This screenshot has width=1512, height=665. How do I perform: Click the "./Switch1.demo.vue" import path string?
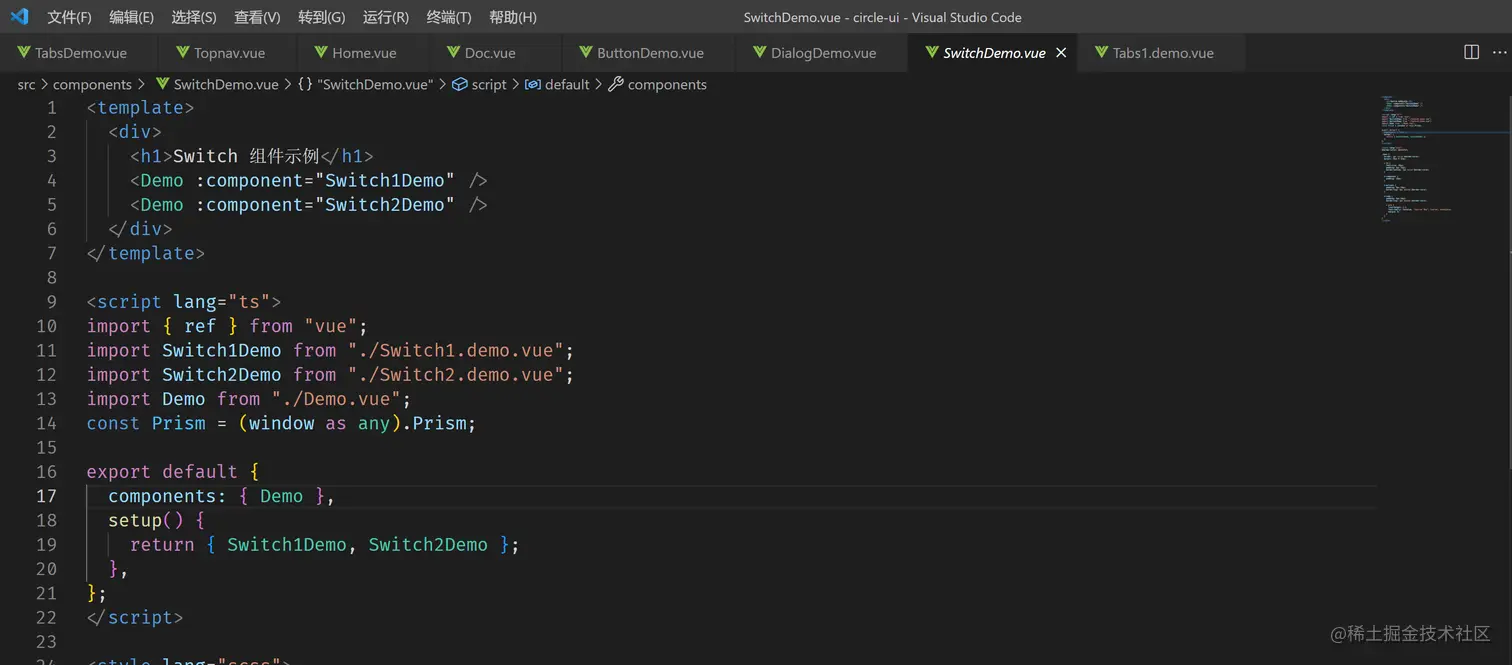pyautogui.click(x=460, y=351)
